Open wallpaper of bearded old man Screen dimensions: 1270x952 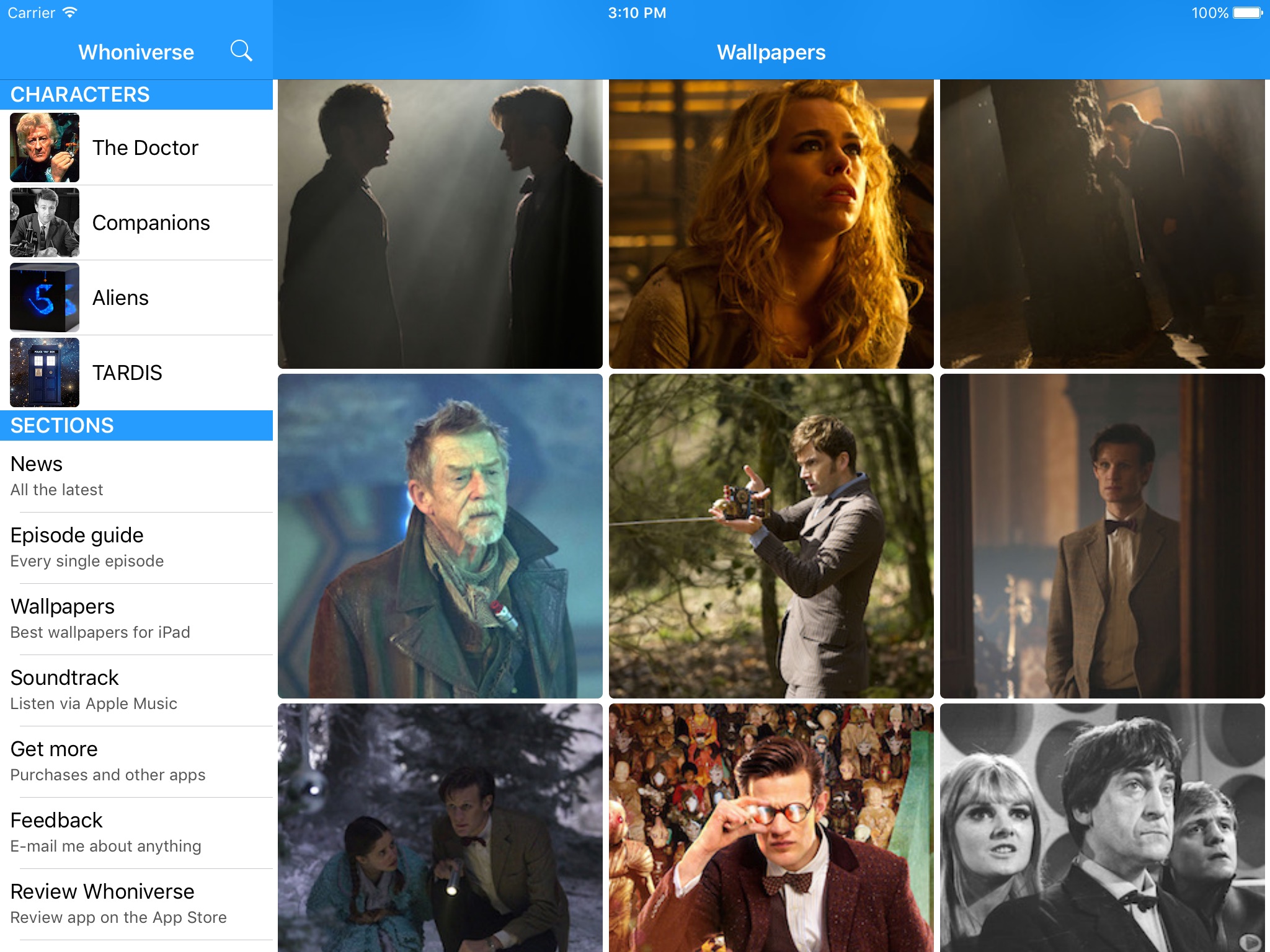click(x=440, y=536)
